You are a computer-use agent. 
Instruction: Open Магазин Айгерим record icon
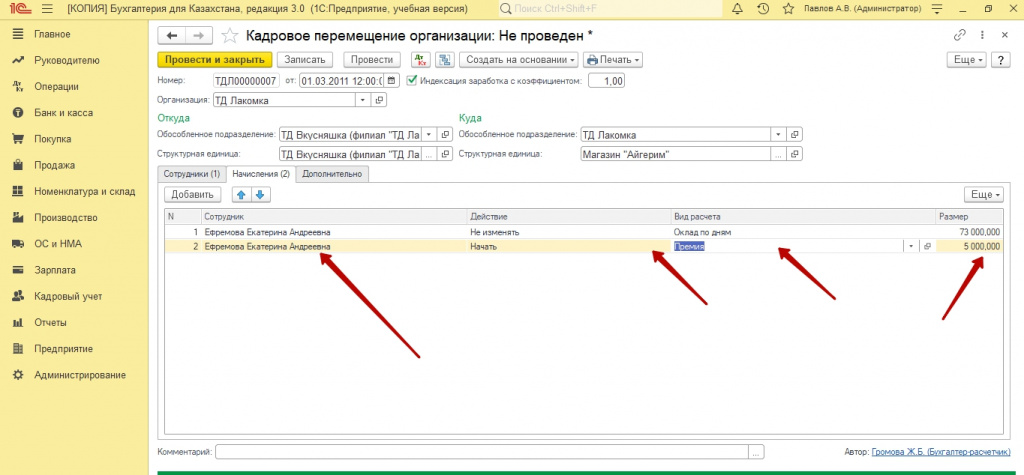tap(795, 154)
